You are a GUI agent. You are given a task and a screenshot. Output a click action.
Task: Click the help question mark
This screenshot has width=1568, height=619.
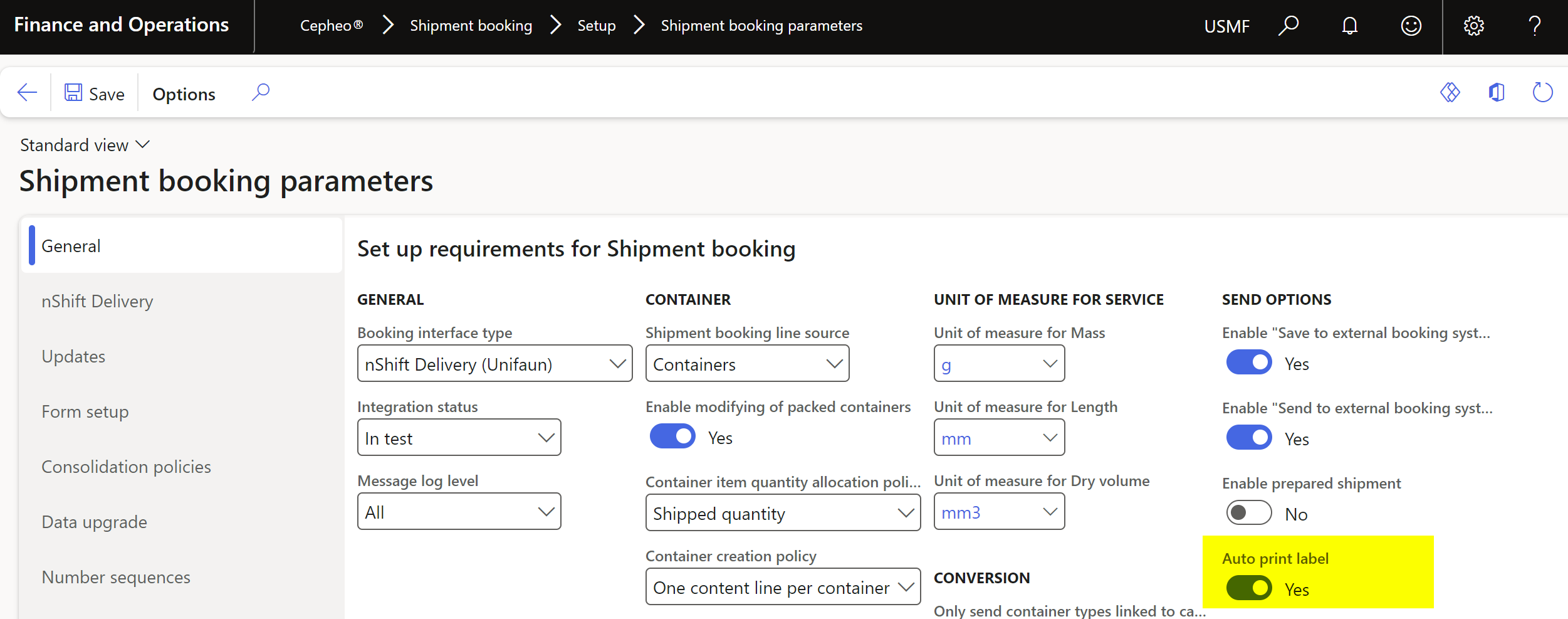1535,26
